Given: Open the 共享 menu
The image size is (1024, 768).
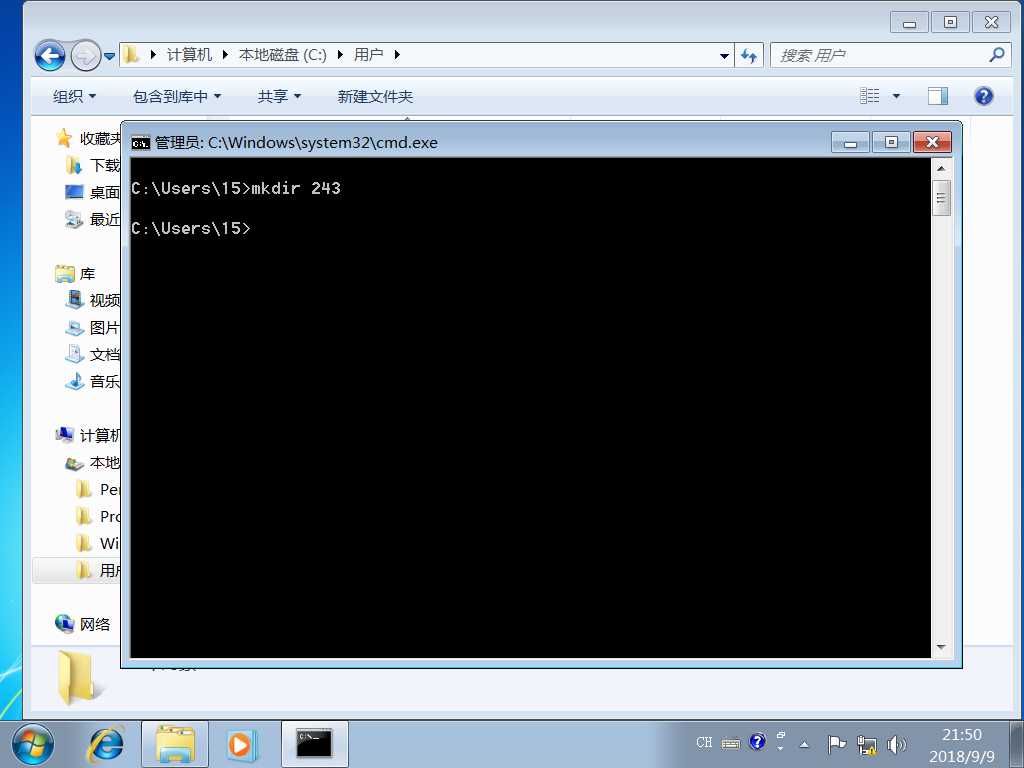Looking at the screenshot, I should (279, 97).
